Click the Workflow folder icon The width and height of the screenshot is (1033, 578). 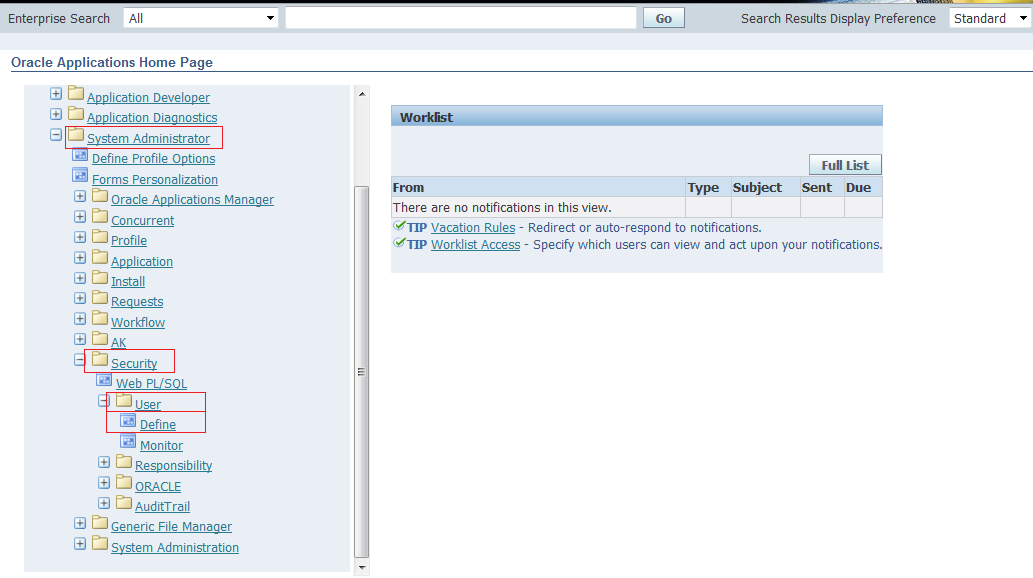[x=100, y=320]
